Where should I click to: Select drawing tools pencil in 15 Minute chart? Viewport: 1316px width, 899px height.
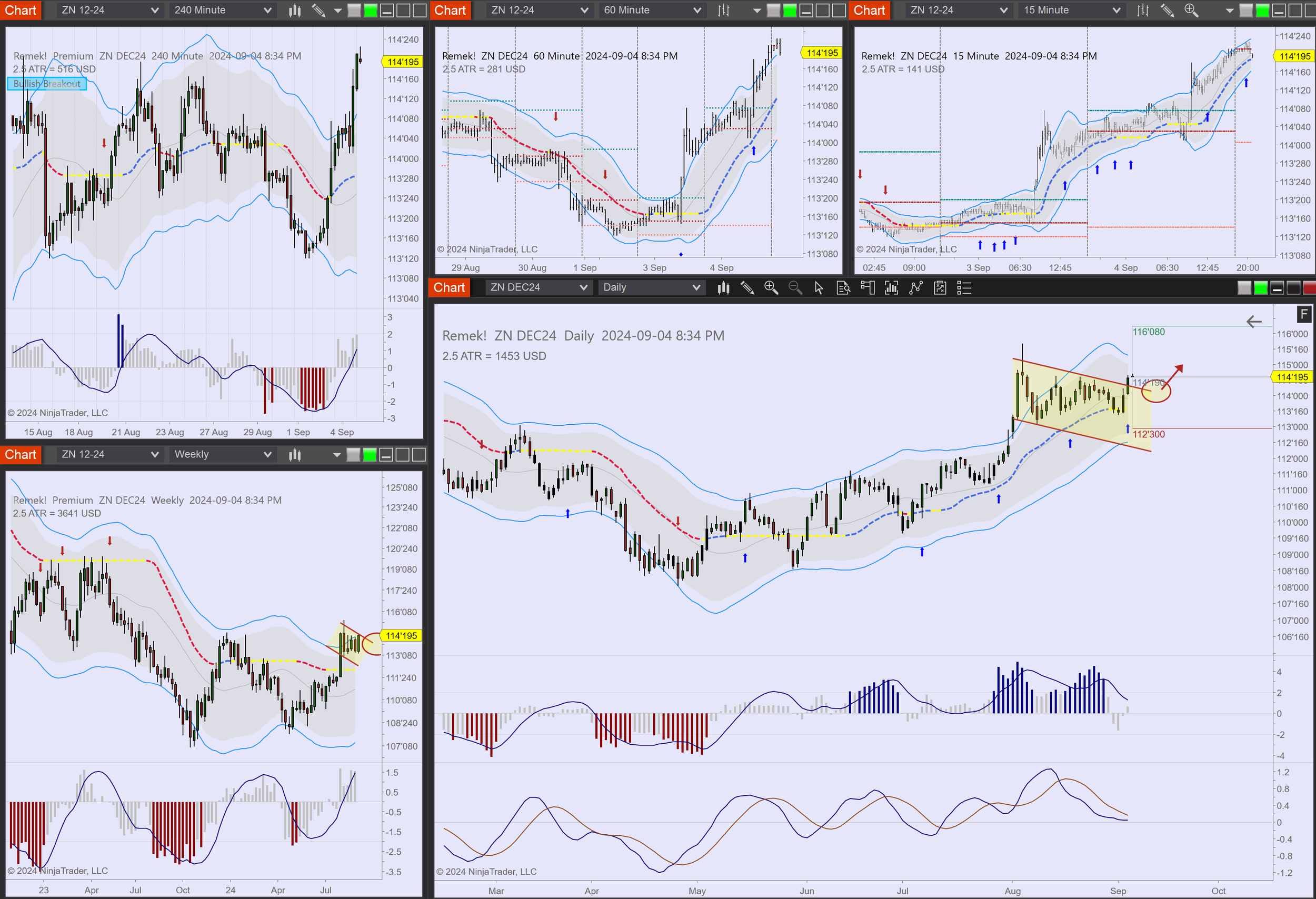click(x=1167, y=10)
